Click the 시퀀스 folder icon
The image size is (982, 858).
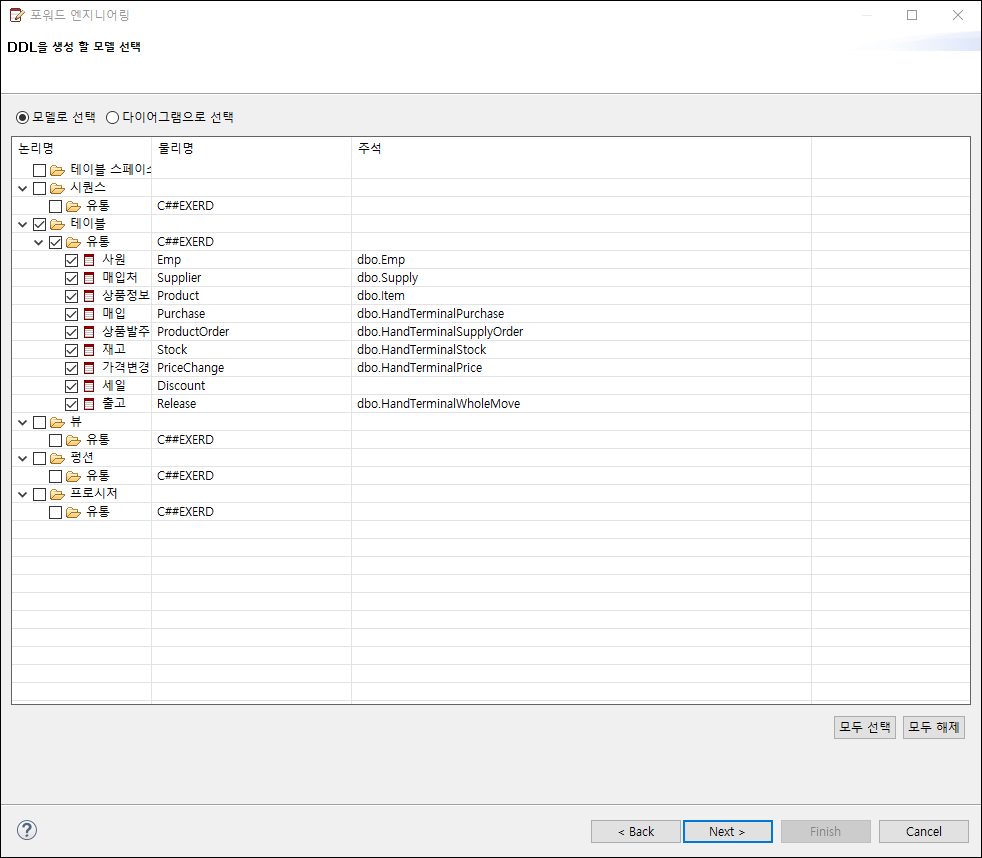coord(58,188)
